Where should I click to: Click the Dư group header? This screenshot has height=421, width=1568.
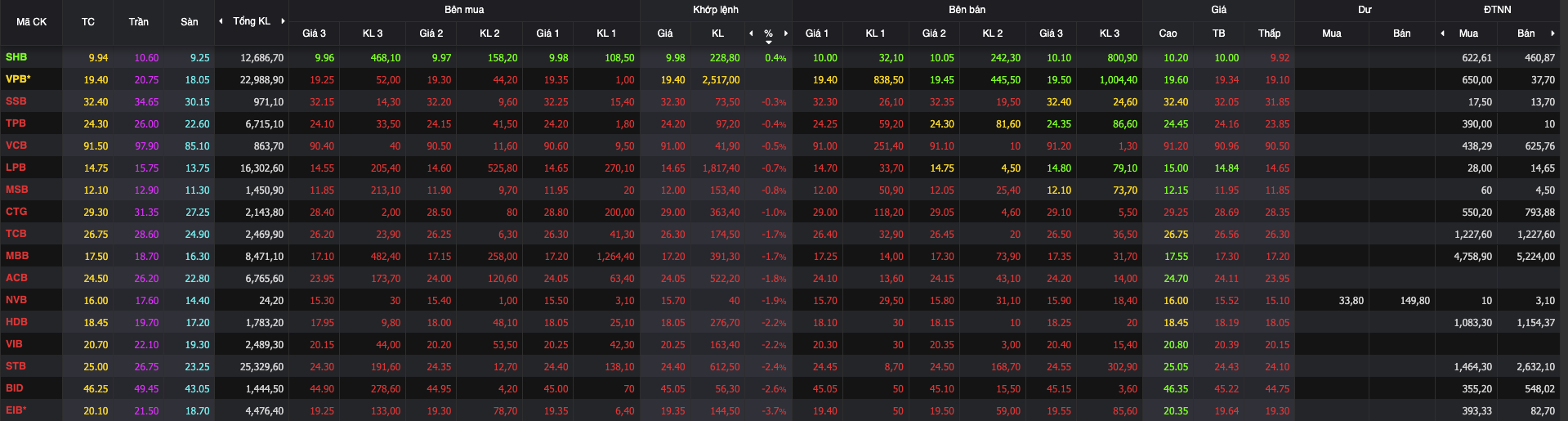click(1365, 10)
